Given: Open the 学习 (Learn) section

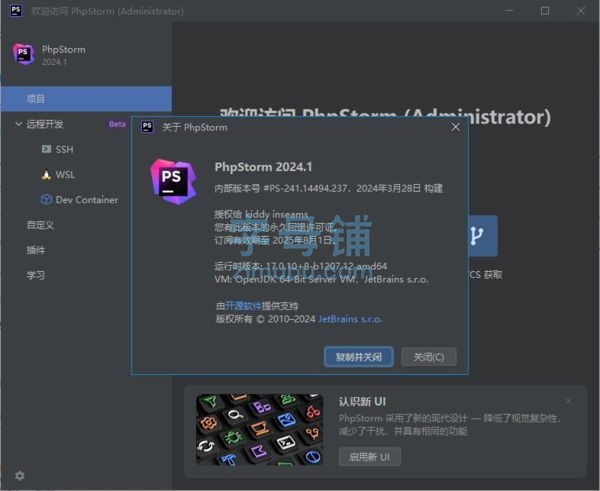Looking at the screenshot, I should pos(36,275).
